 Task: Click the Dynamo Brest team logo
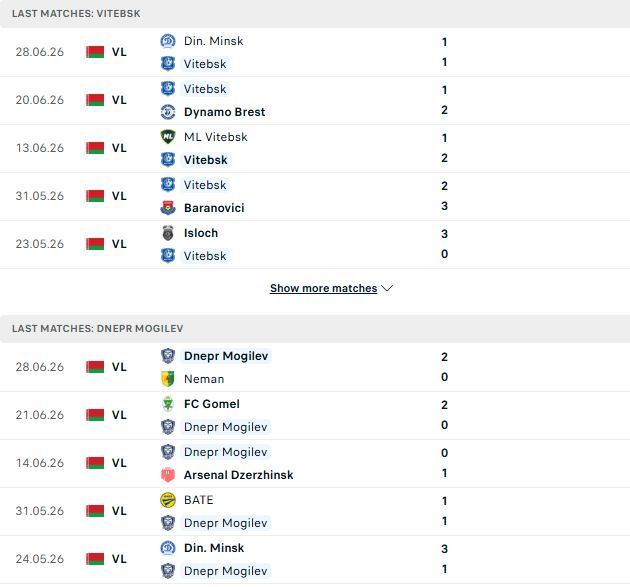tap(168, 112)
